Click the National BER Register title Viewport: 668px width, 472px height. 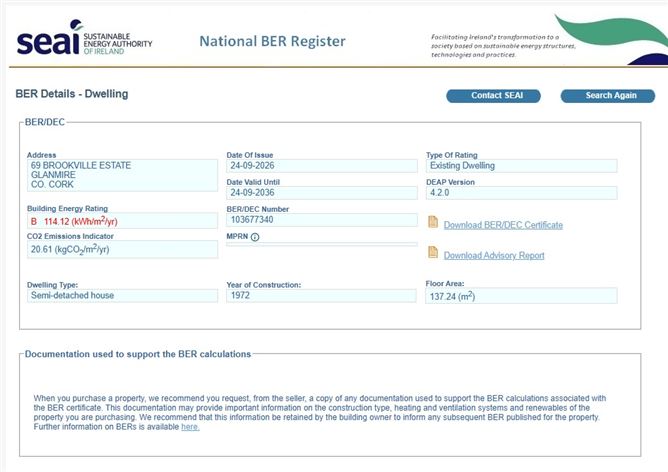pyautogui.click(x=272, y=41)
